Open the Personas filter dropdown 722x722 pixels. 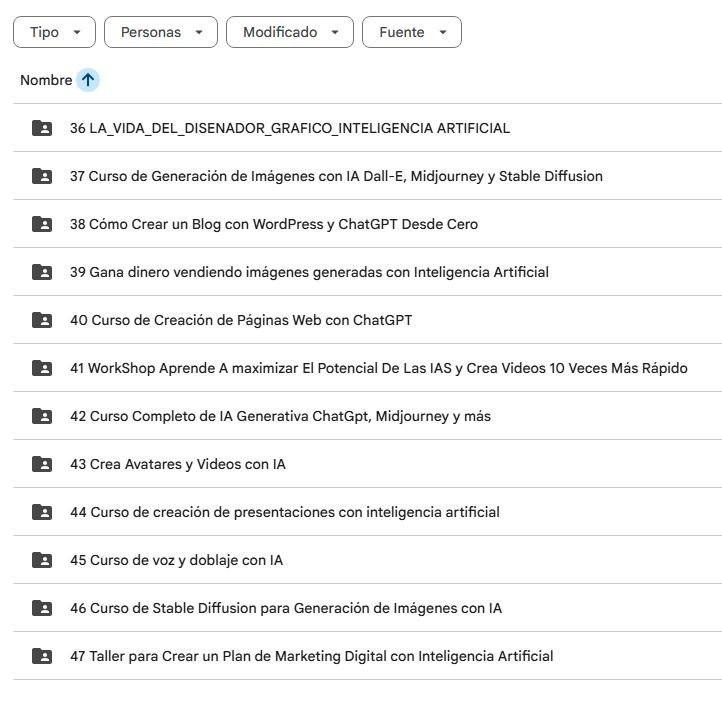coord(161,32)
